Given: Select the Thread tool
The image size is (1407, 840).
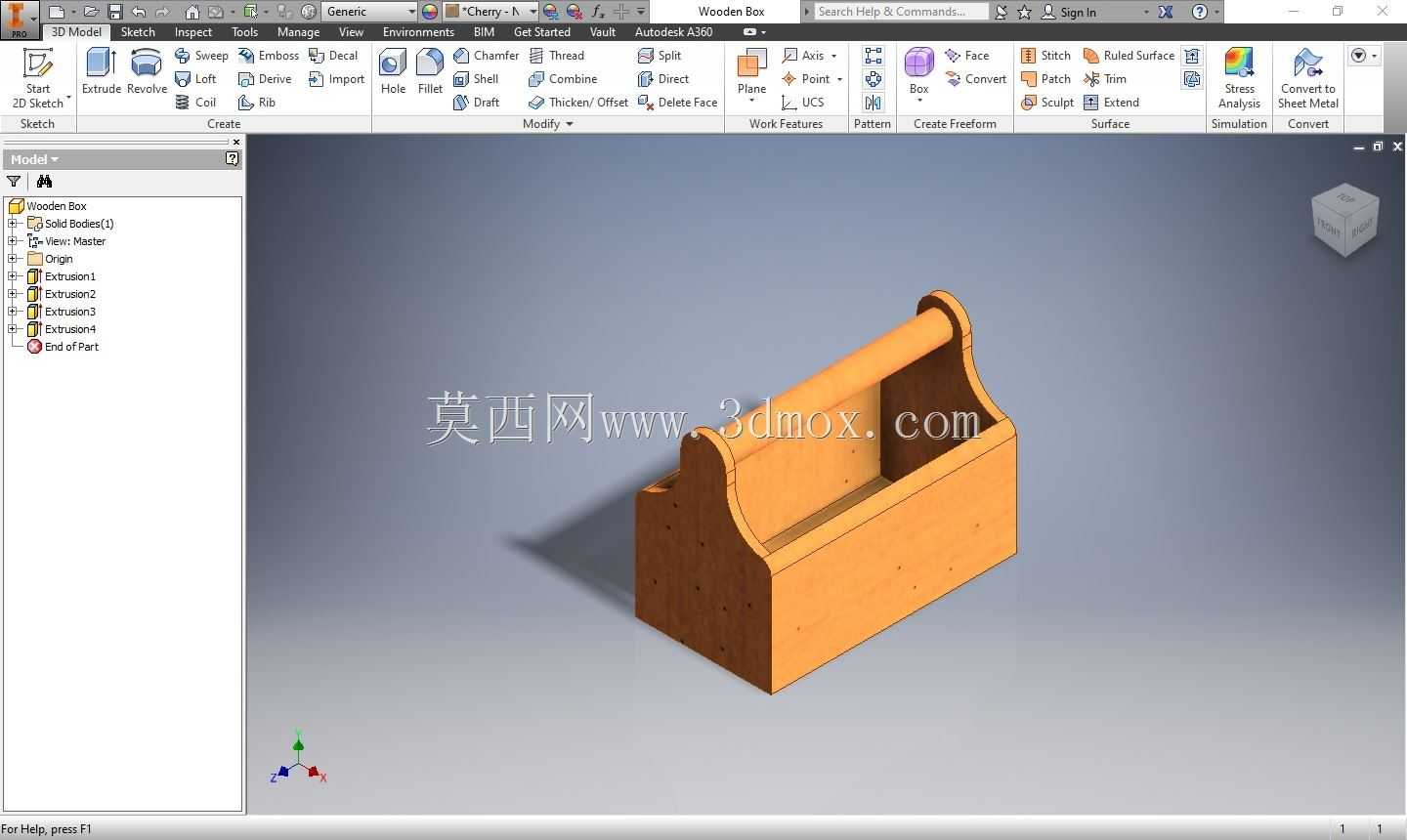Looking at the screenshot, I should click(x=556, y=56).
